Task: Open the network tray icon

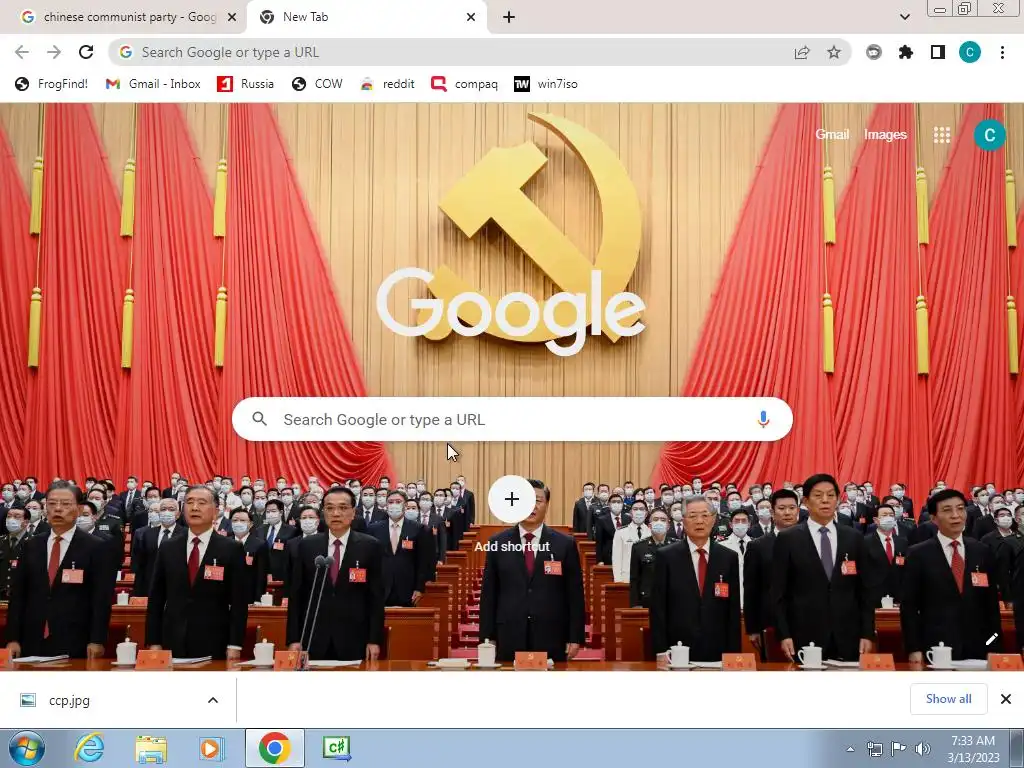Action: 874,749
